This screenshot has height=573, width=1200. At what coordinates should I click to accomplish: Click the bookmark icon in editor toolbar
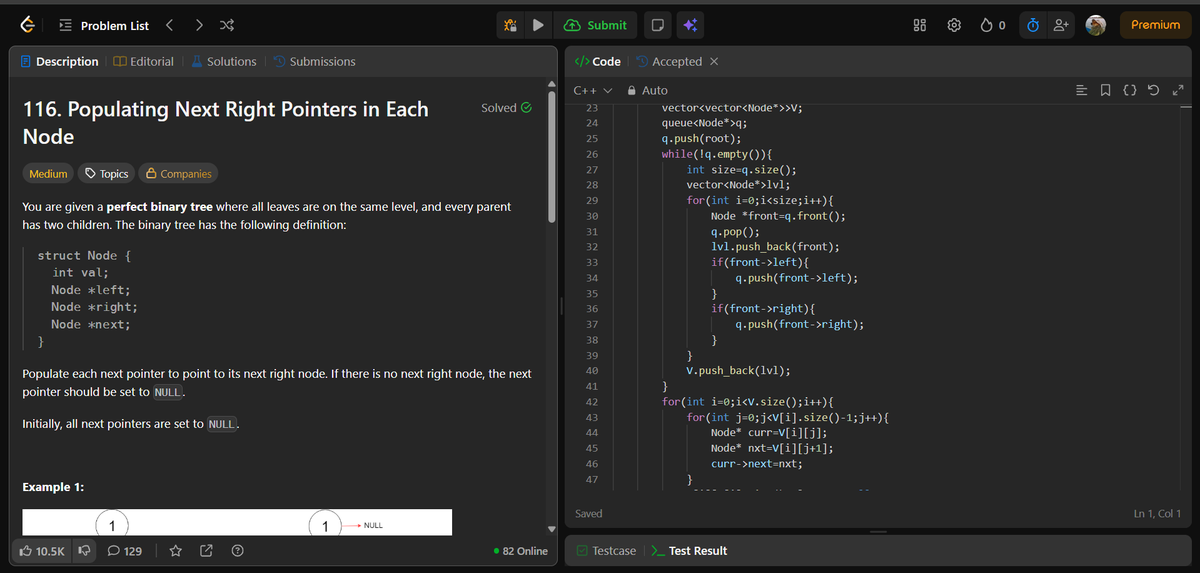click(x=1104, y=90)
